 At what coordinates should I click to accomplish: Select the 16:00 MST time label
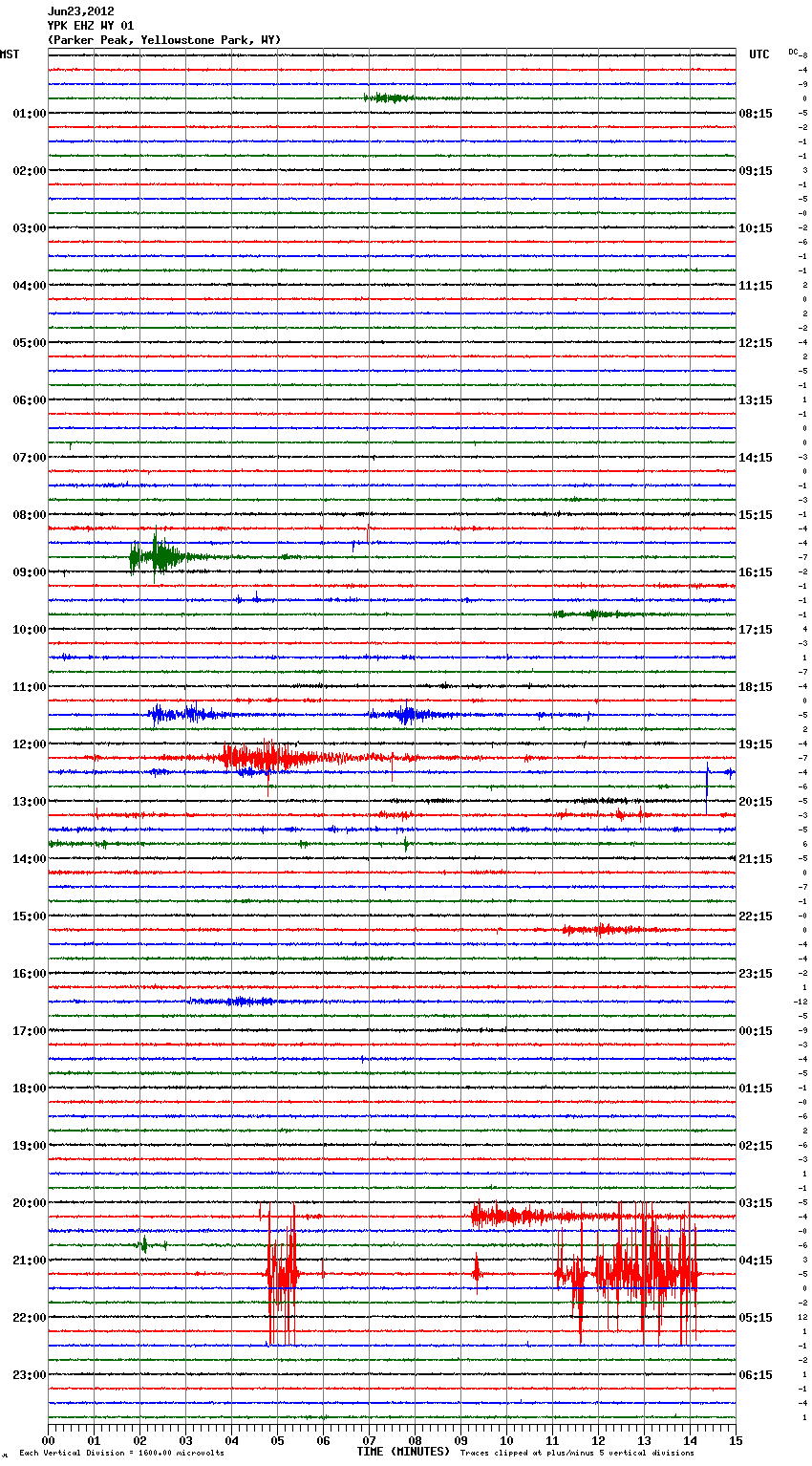click(30, 974)
